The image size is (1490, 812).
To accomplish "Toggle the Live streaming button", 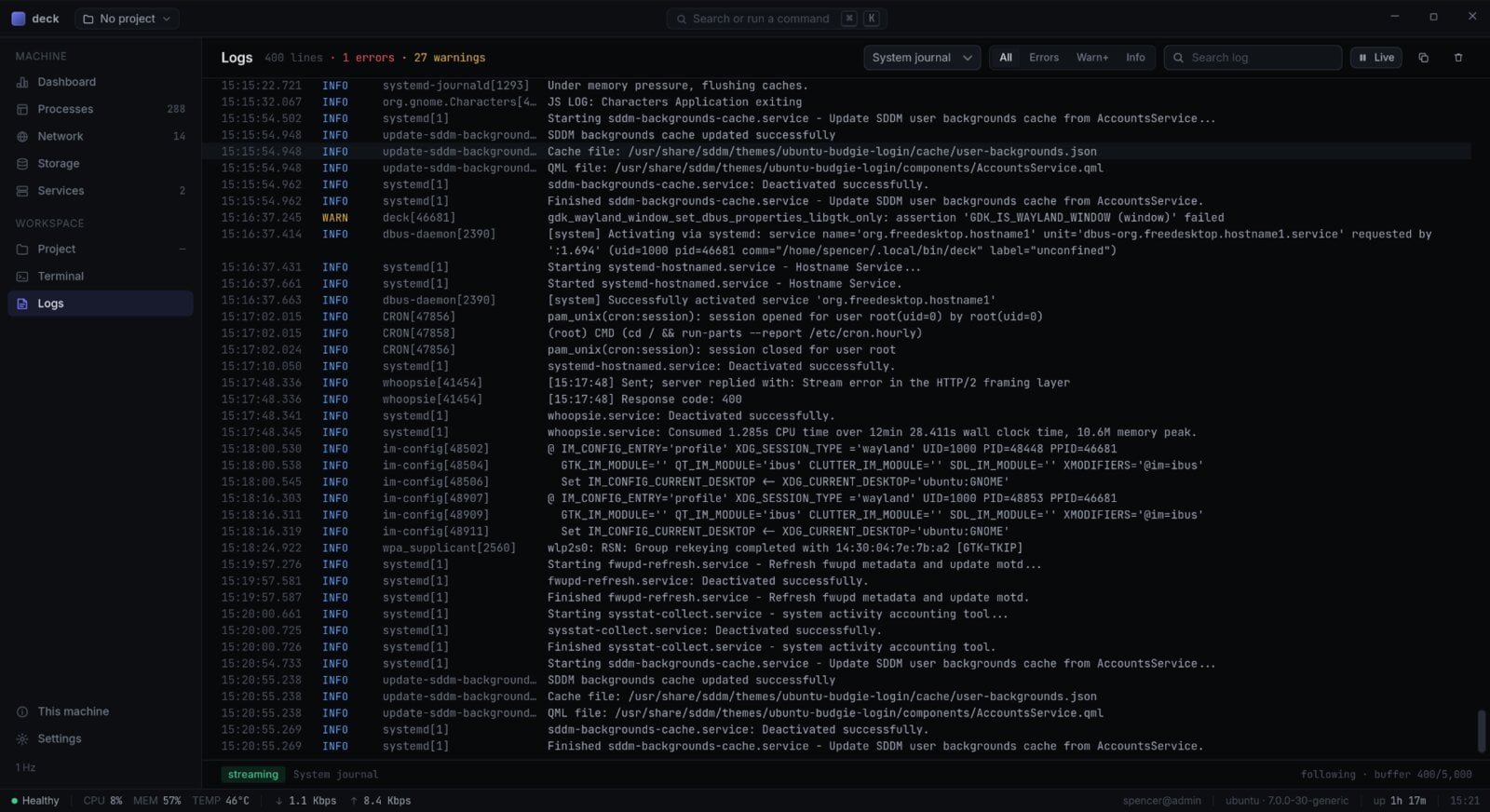I will [x=1376, y=58].
